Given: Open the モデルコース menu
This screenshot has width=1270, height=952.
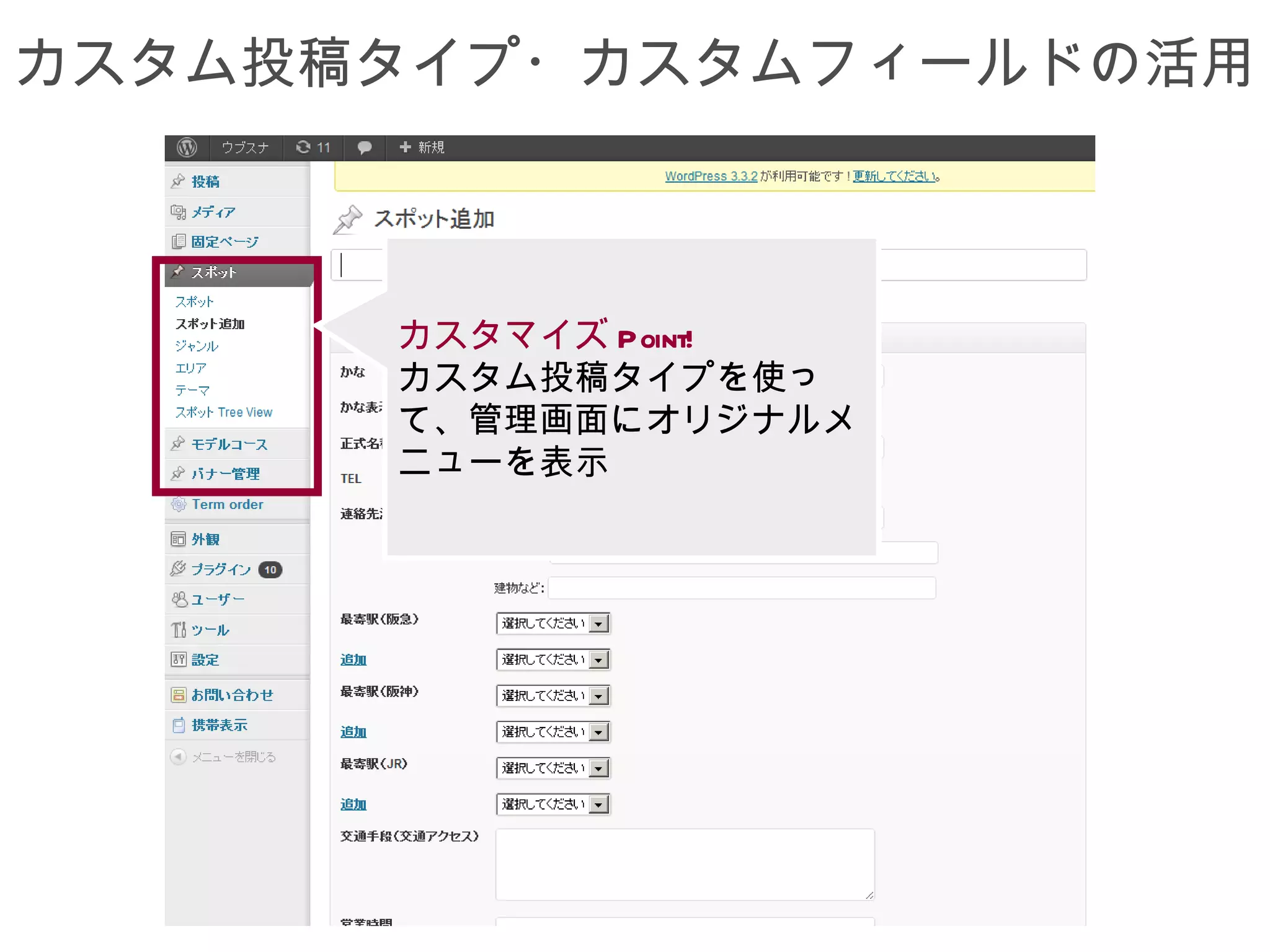Looking at the screenshot, I should pos(229,444).
